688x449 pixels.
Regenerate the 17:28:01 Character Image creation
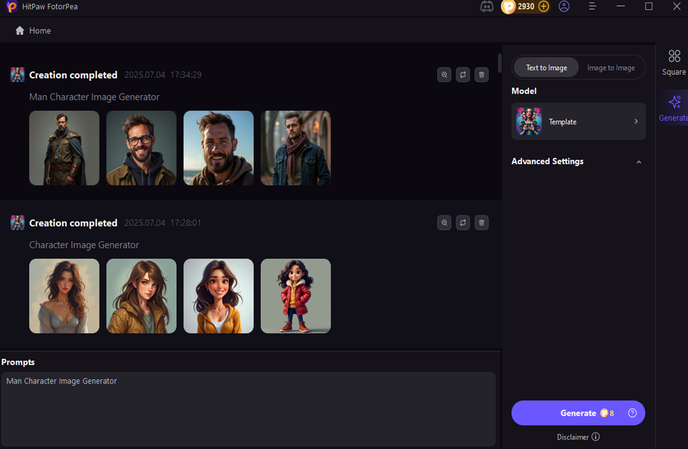click(463, 223)
